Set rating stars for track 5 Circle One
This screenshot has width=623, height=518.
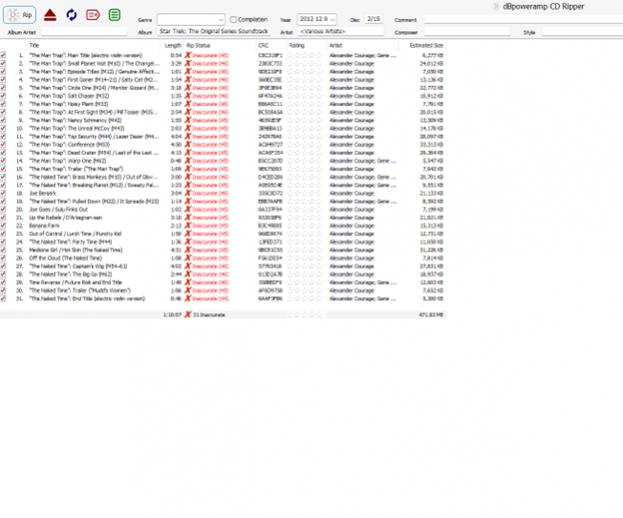coord(308,86)
